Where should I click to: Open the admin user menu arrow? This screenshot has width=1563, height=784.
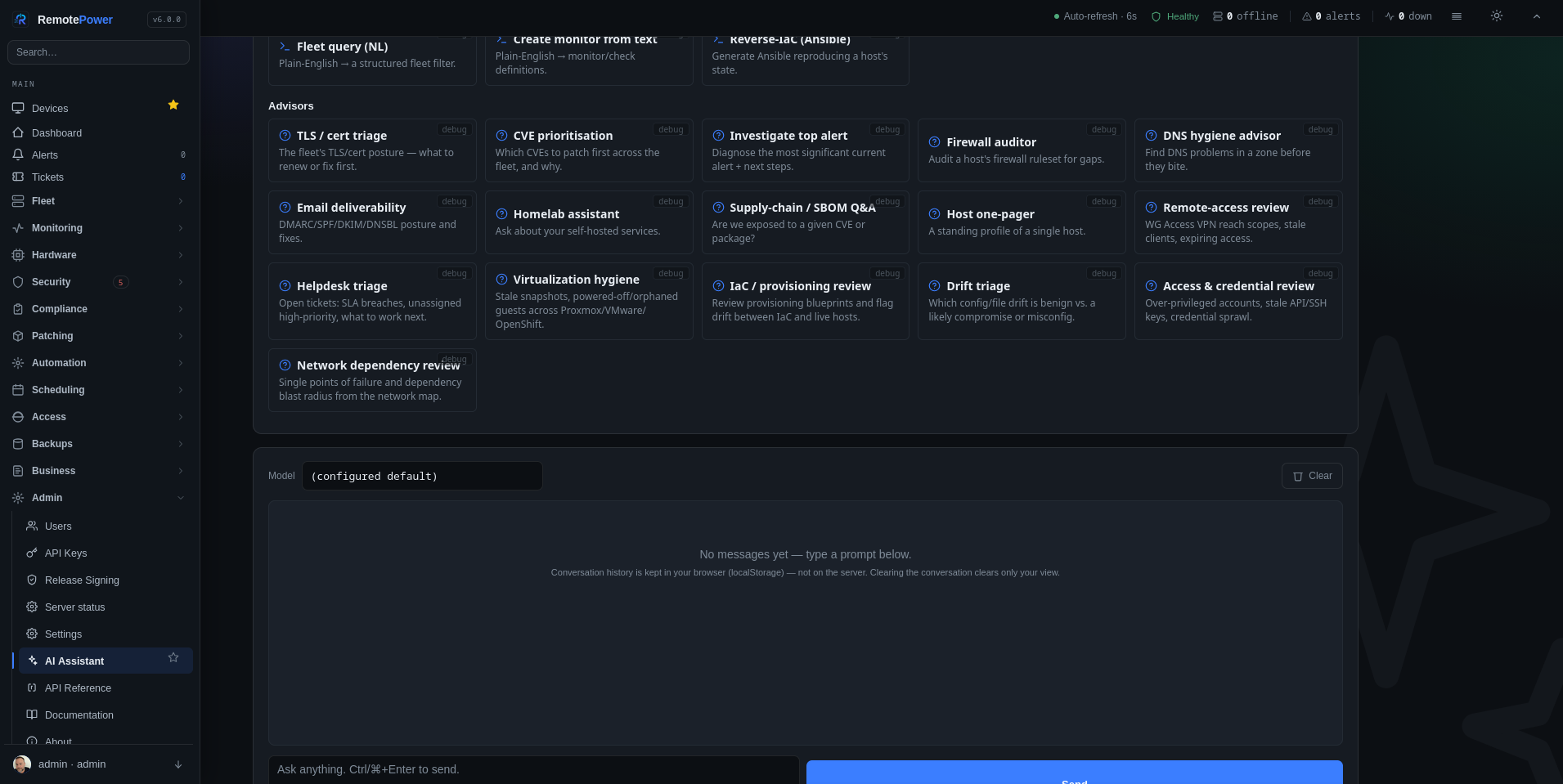[x=178, y=764]
